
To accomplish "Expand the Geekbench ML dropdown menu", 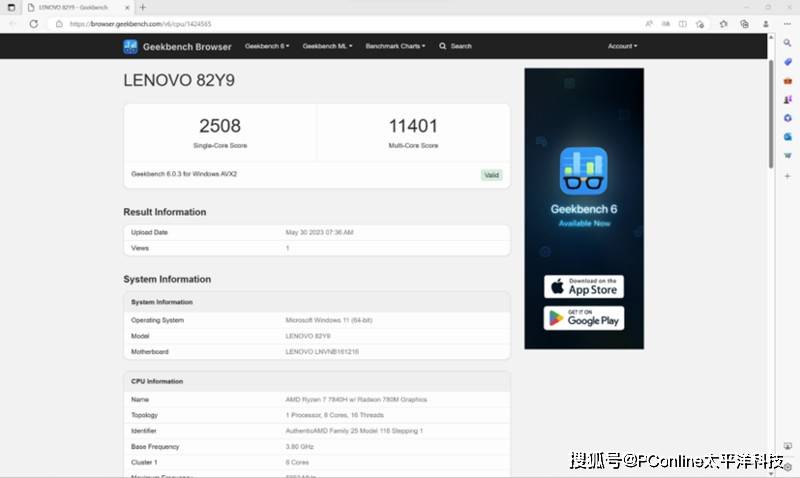I will click(327, 46).
